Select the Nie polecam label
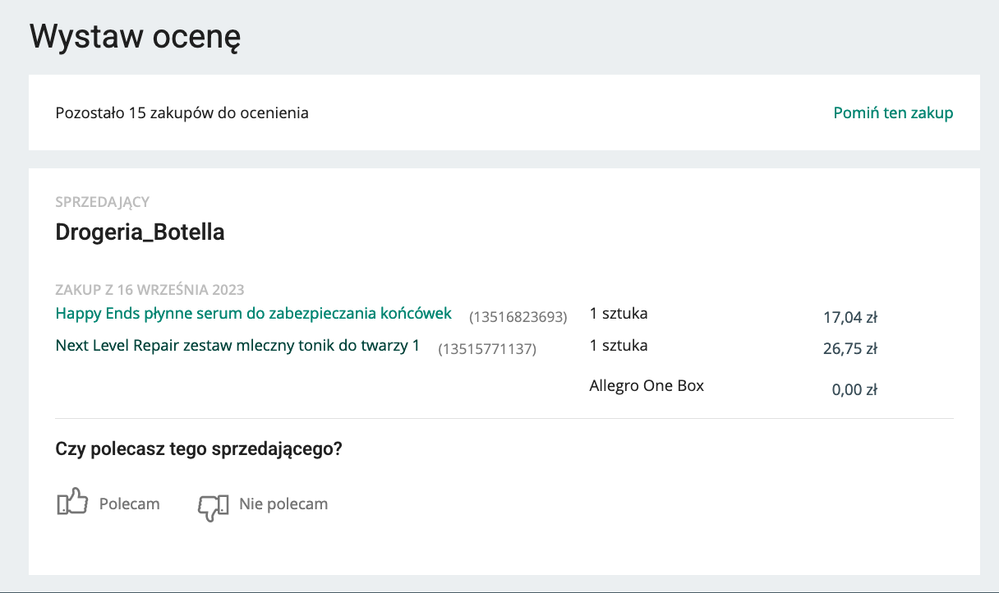999x593 pixels. (284, 504)
